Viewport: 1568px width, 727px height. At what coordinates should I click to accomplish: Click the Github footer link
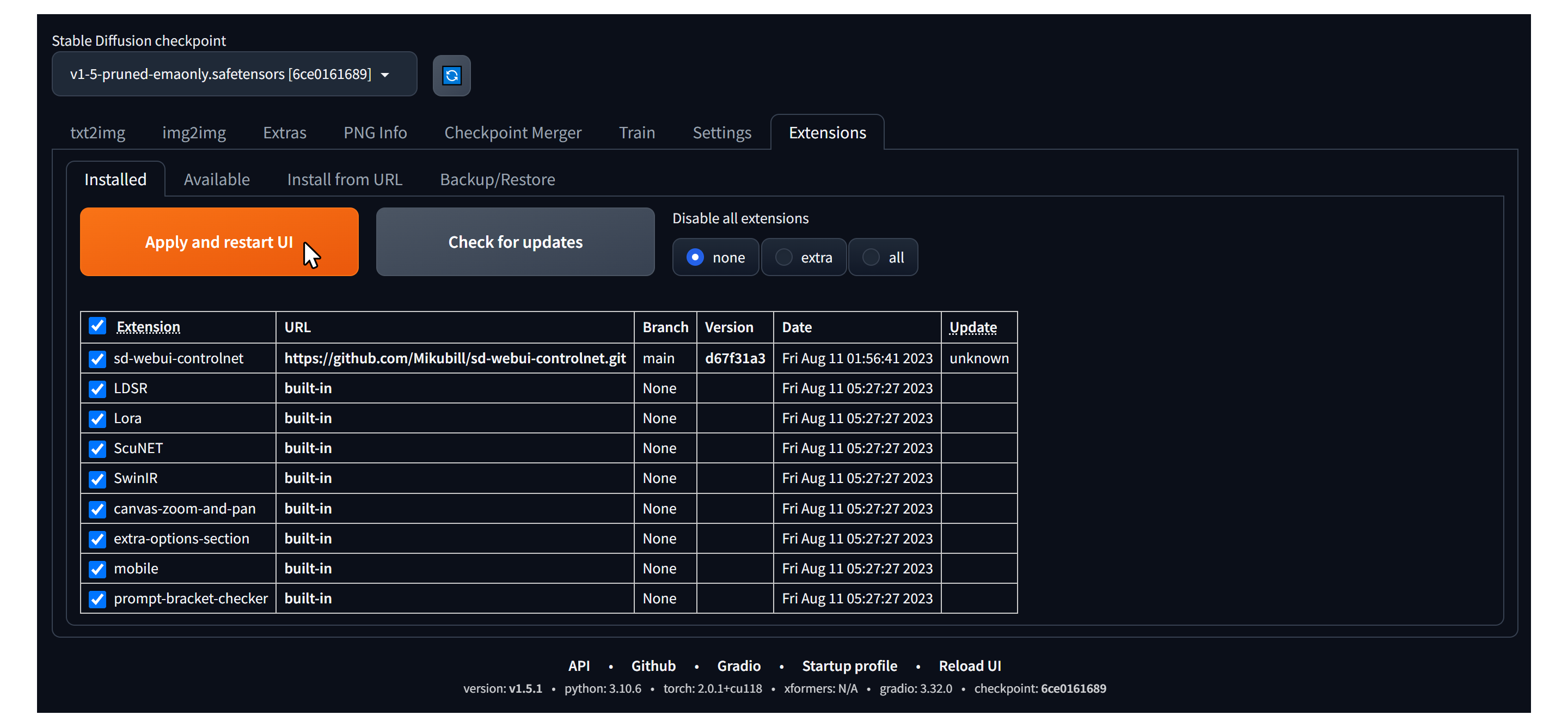pyautogui.click(x=653, y=665)
